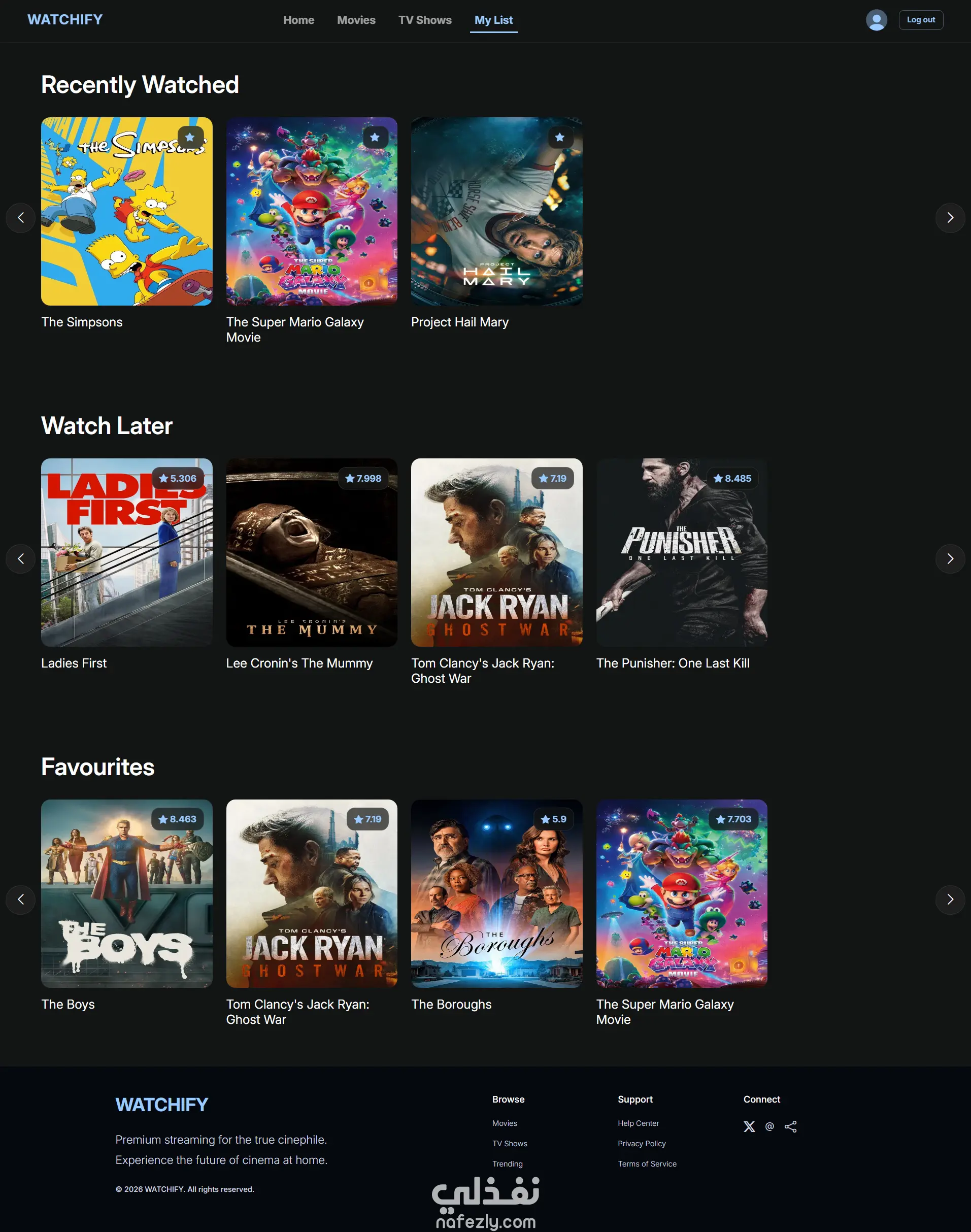Open the Movies tab in navigation
971x1232 pixels.
[x=356, y=20]
